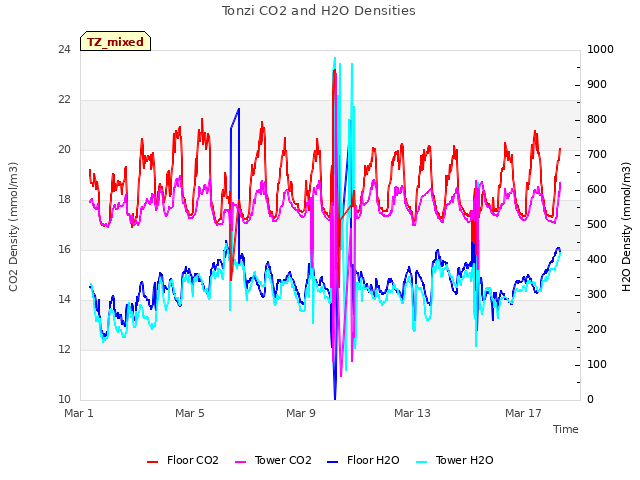Click the 800 value on right axis
The image size is (640, 480).
pos(597,120)
